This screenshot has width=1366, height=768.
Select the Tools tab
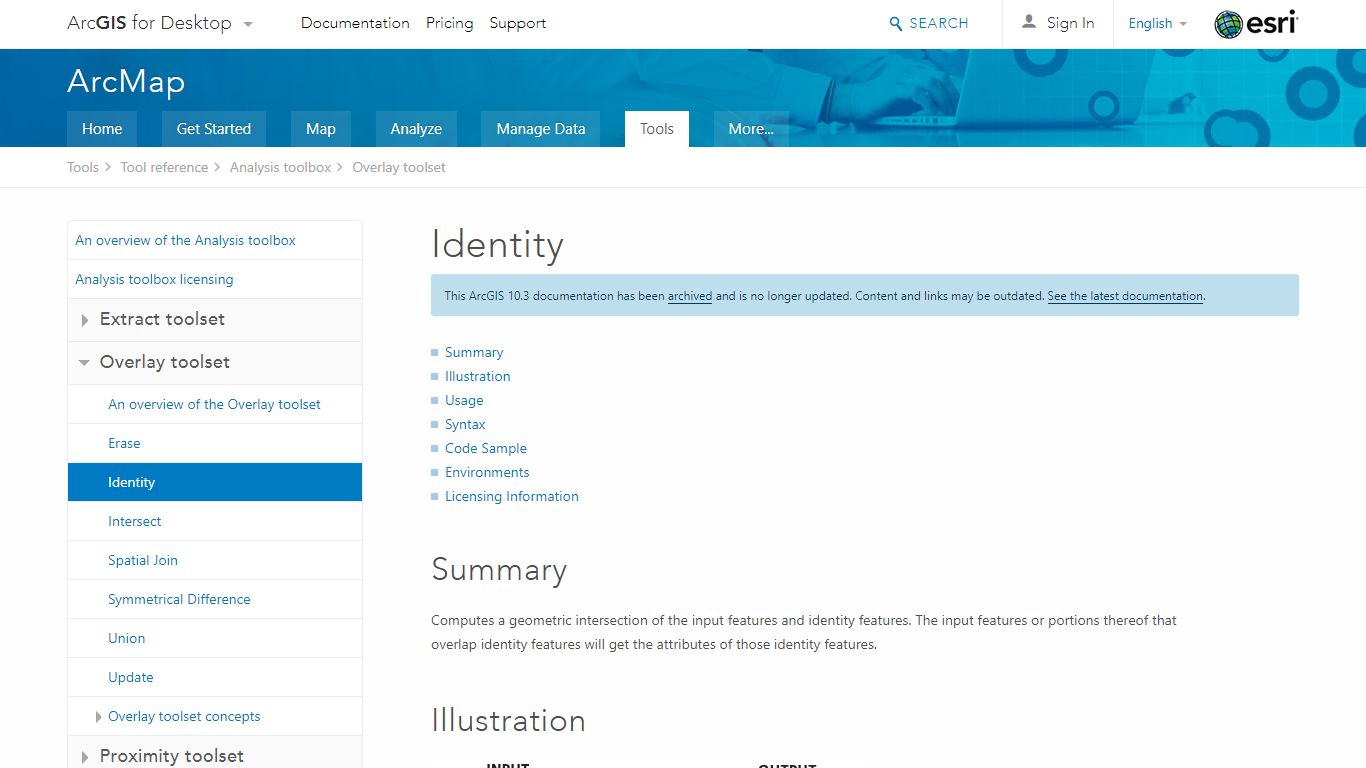click(x=657, y=129)
